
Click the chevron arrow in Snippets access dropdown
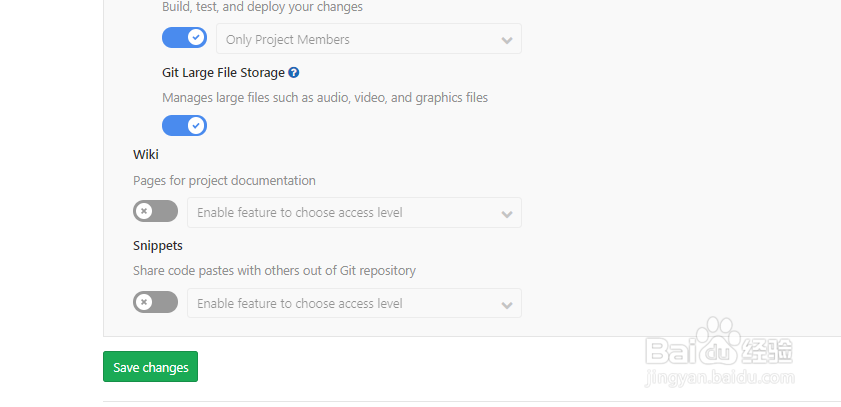pyautogui.click(x=507, y=303)
